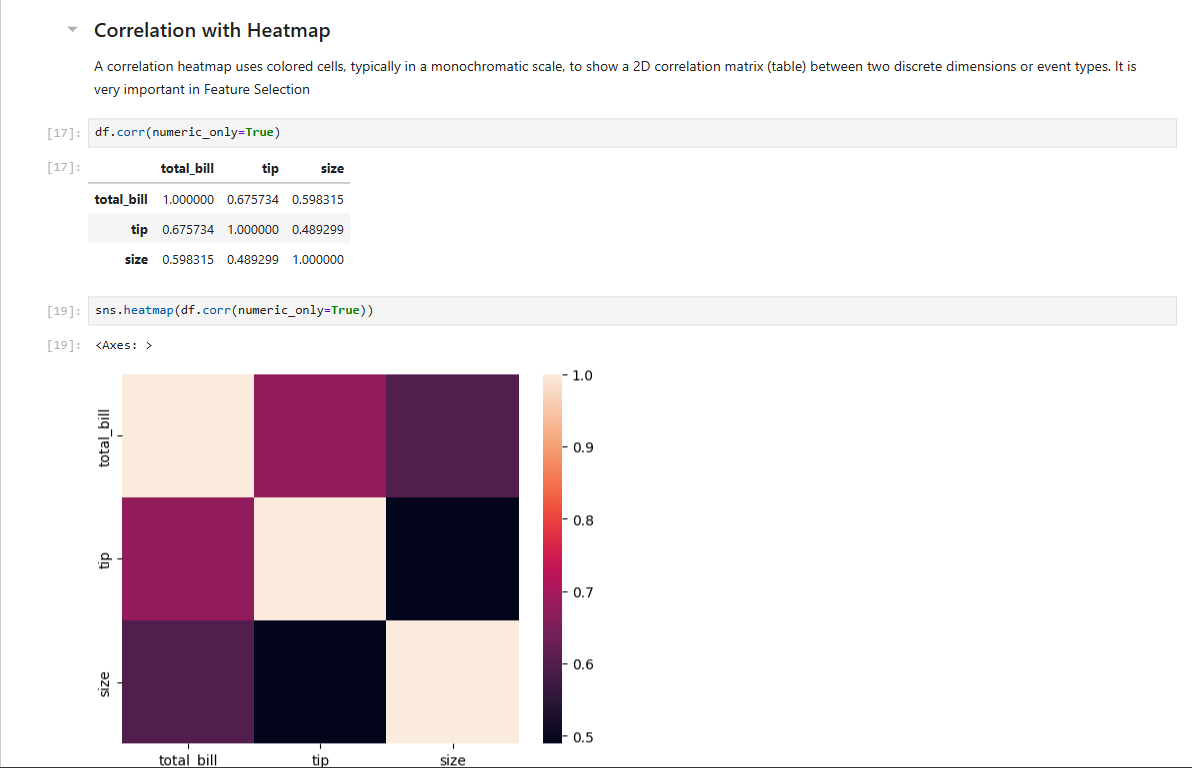1192x768 pixels.
Task: Select value 0.598315 in size row
Action: point(188,259)
